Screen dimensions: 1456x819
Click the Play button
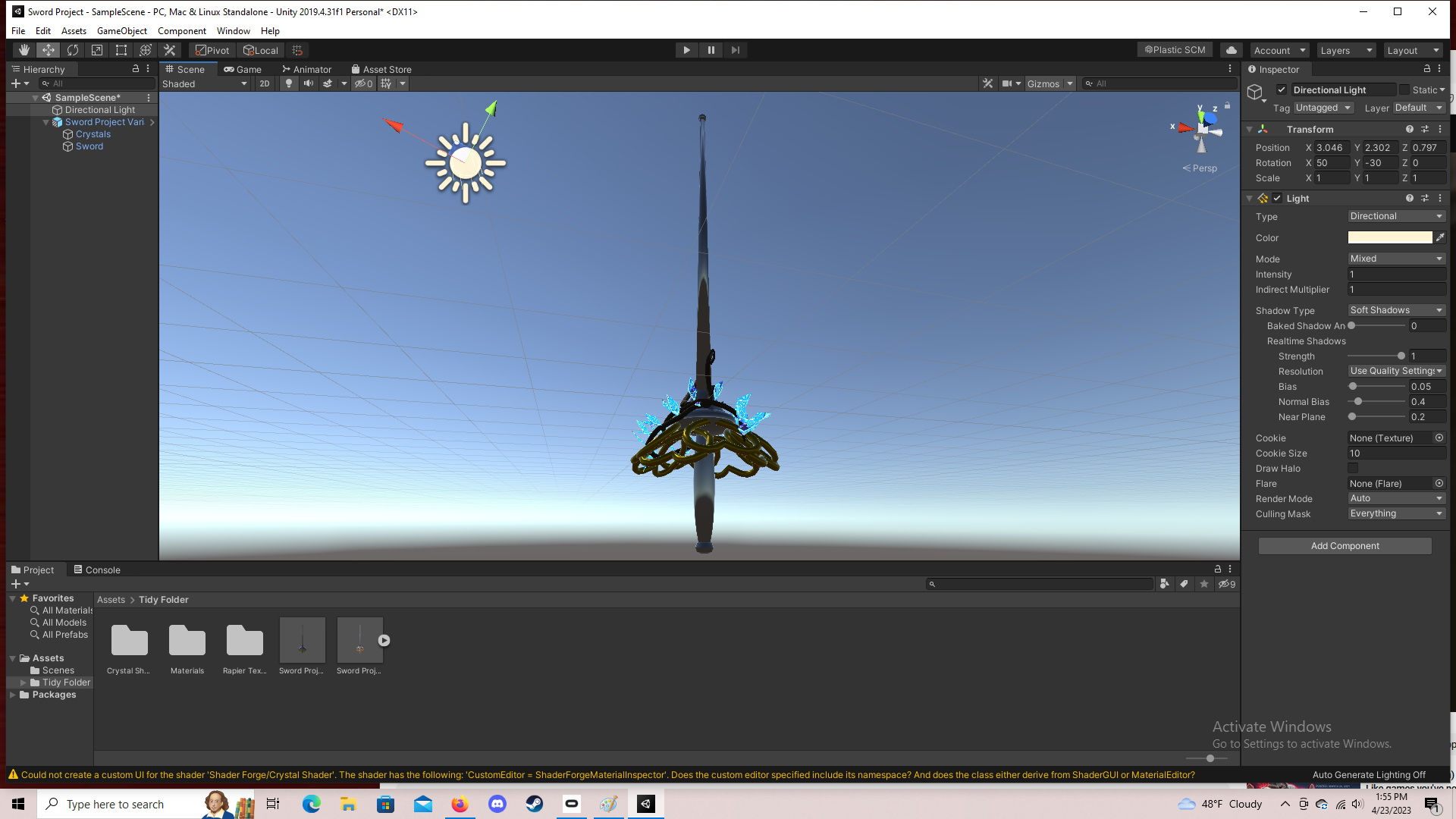pyautogui.click(x=686, y=50)
